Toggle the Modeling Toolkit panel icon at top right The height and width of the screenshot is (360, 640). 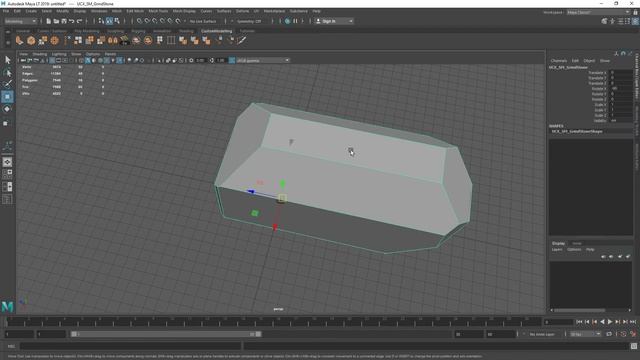click(604, 21)
